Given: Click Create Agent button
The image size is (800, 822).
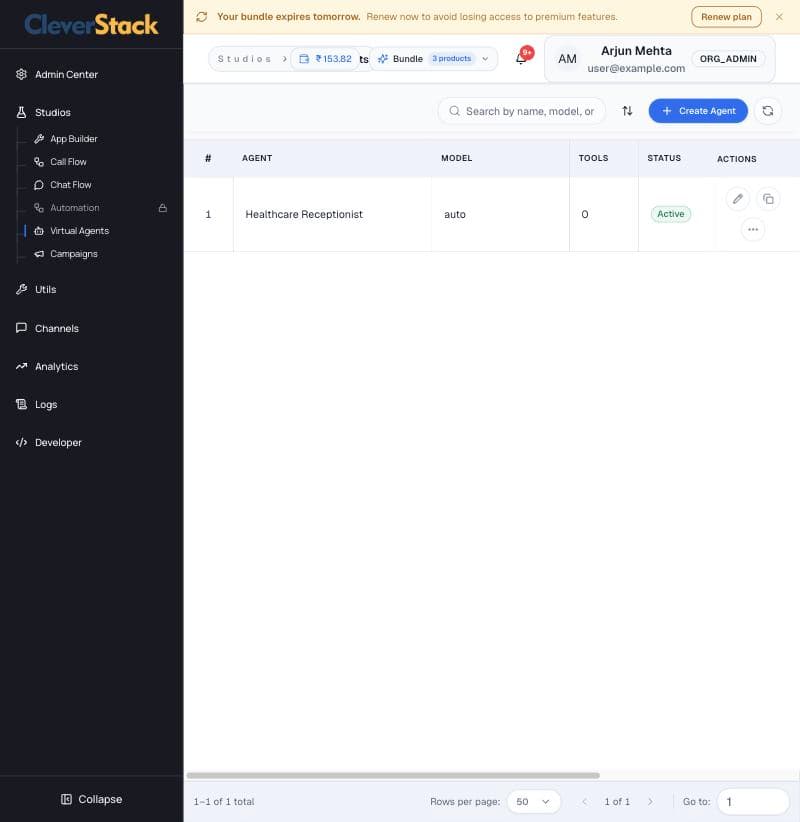Looking at the screenshot, I should 698,111.
